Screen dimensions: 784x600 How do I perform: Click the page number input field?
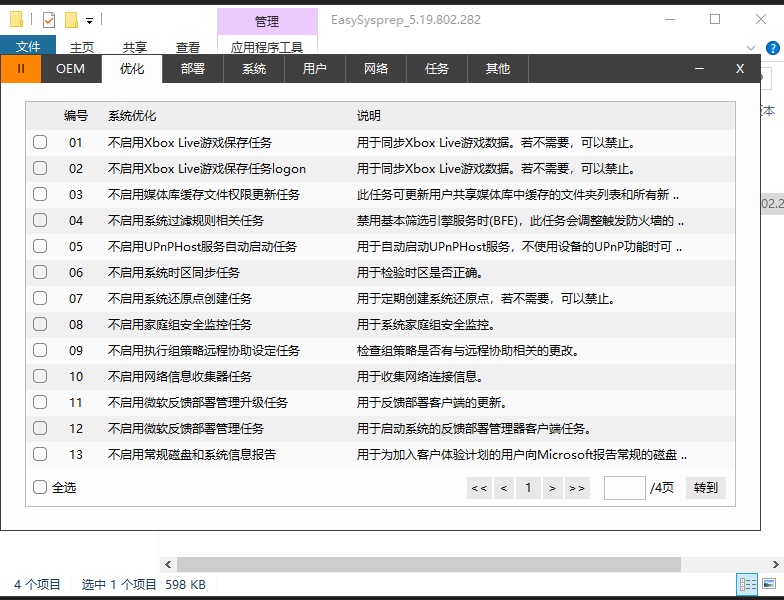click(x=624, y=488)
